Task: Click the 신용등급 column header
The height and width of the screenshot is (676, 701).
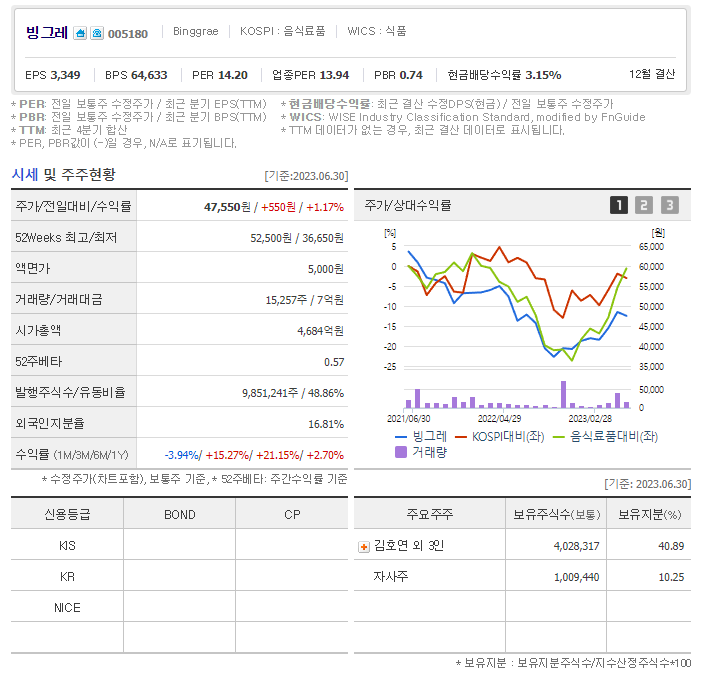Action: [x=67, y=515]
